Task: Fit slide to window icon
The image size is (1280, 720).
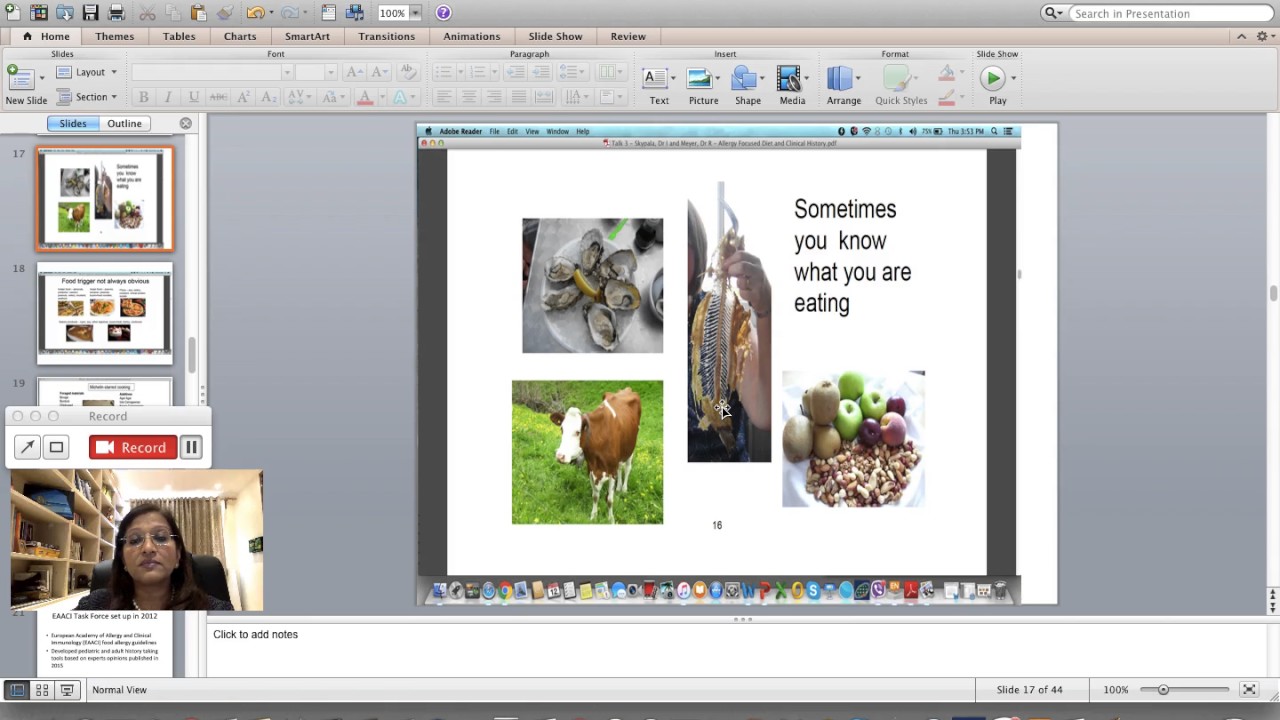Action: pyautogui.click(x=1249, y=690)
